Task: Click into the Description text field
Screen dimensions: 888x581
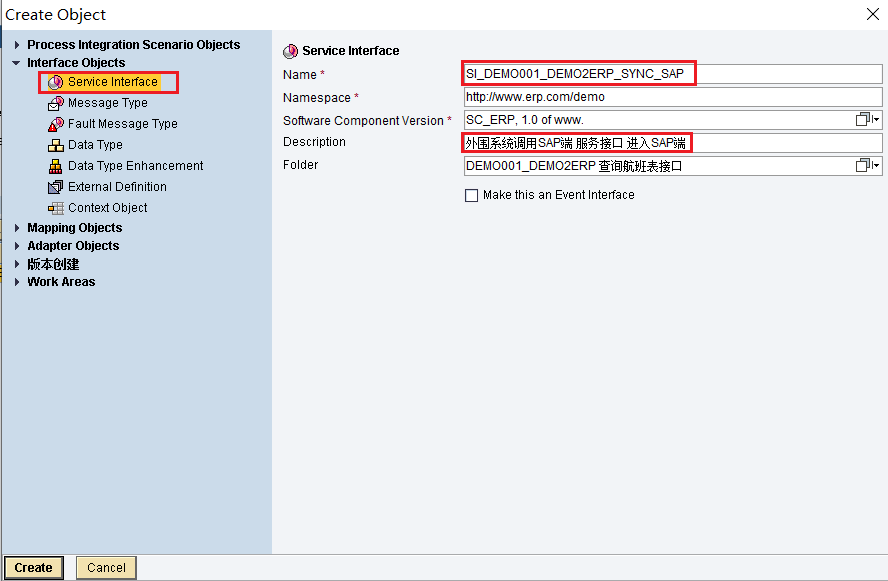Action: (673, 143)
